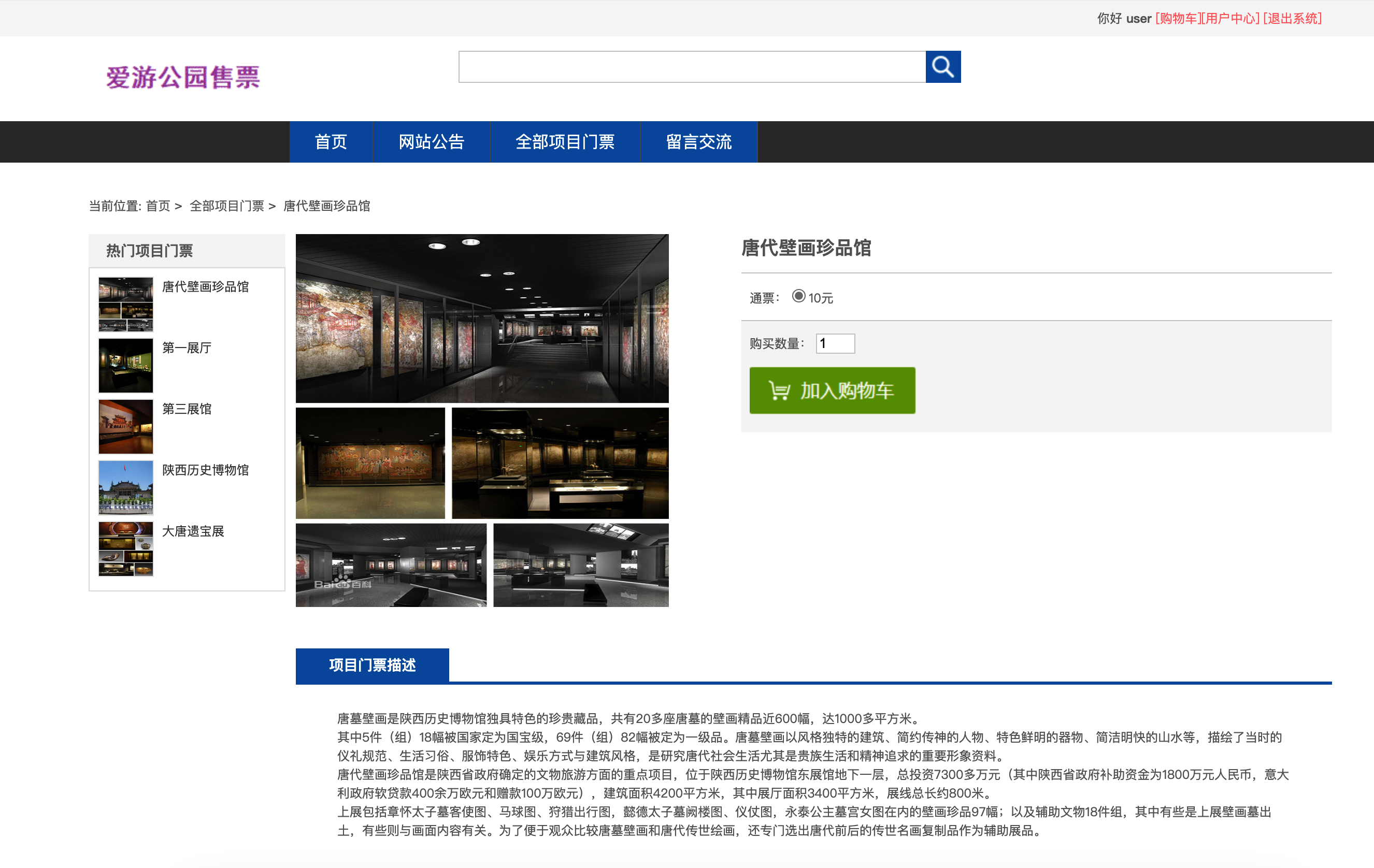Select the 第一展厅 hot ticket item

[x=185, y=349]
